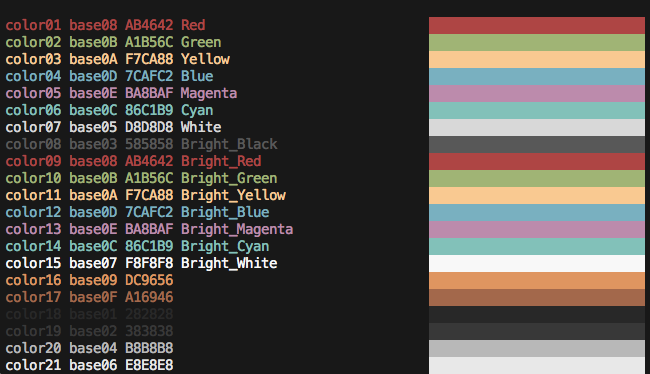Select the gray swatch beside color20 B8B8B8

click(x=537, y=348)
